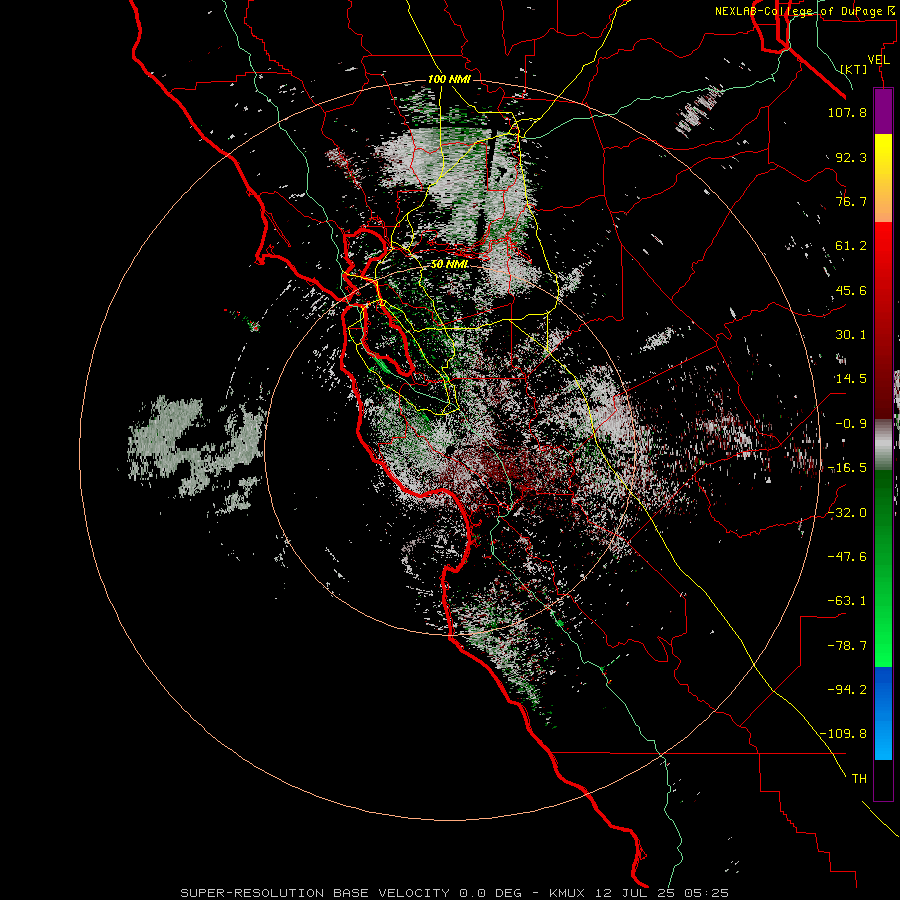
Task: Pick the blue segment of the color bar
Action: pos(883,713)
